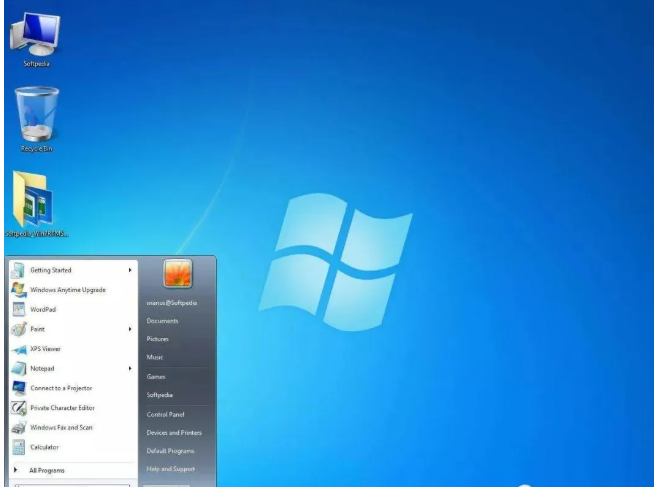Open the Music library link
Image resolution: width=654 pixels, height=487 pixels.
coord(155,357)
